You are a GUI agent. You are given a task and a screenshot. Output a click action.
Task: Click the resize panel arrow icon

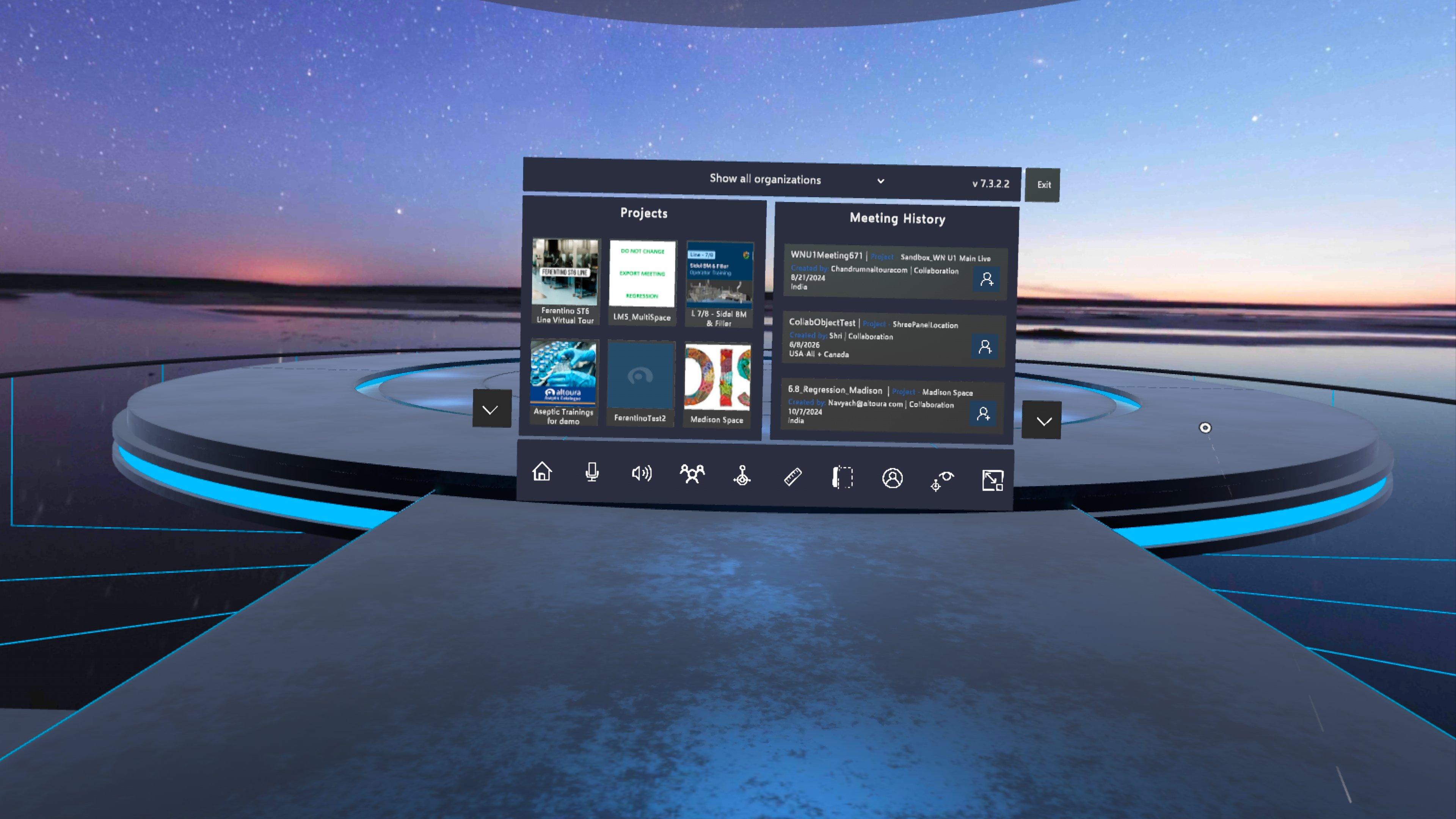[993, 480]
